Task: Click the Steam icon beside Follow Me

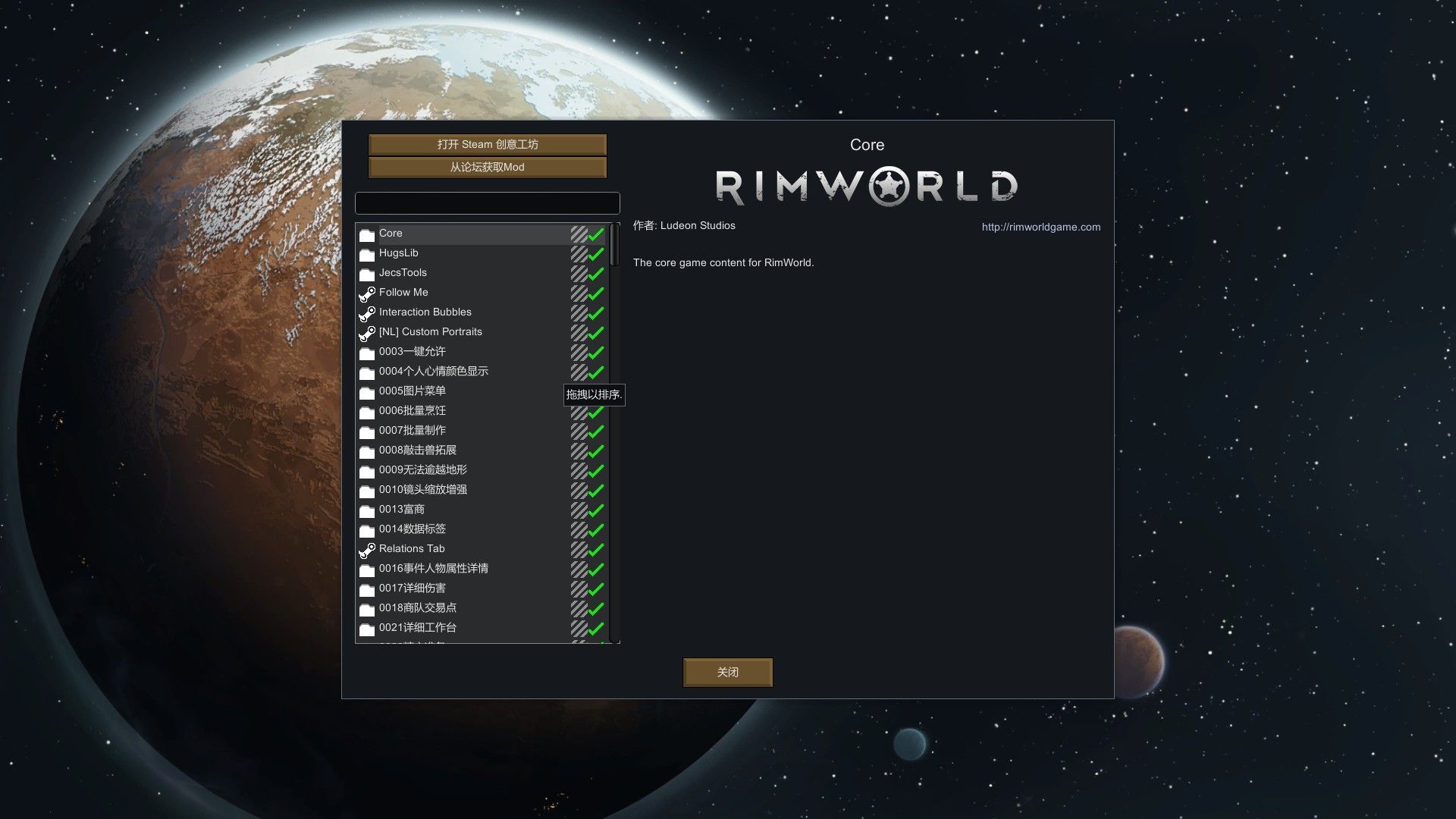Action: click(x=367, y=293)
